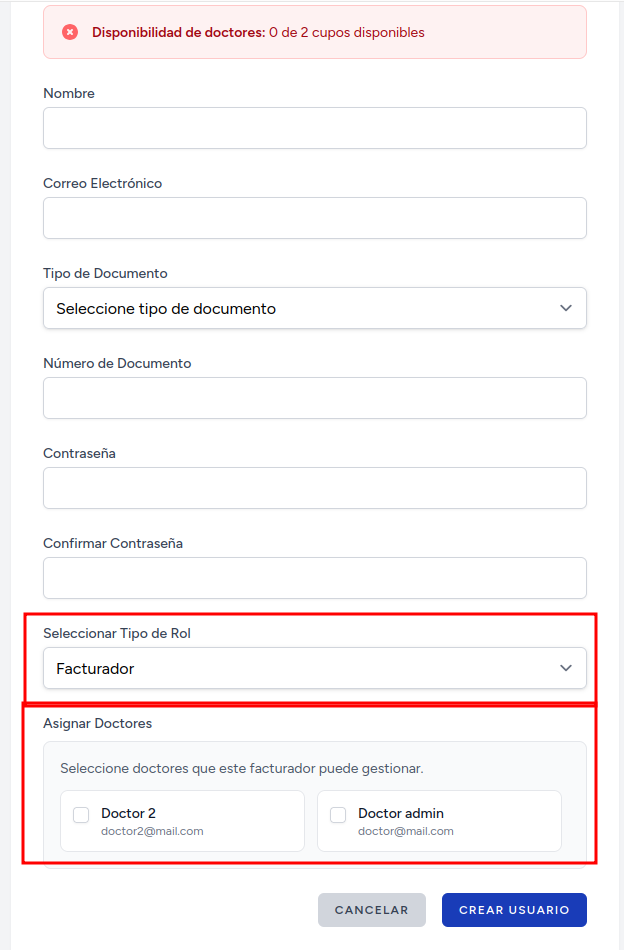Click the red error icon in availability banner

[x=70, y=31]
